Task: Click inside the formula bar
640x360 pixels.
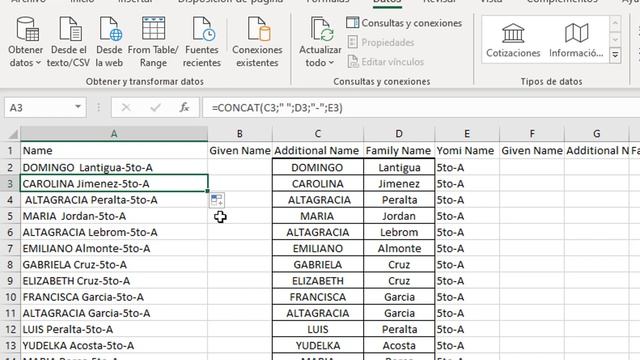Action: 420,108
